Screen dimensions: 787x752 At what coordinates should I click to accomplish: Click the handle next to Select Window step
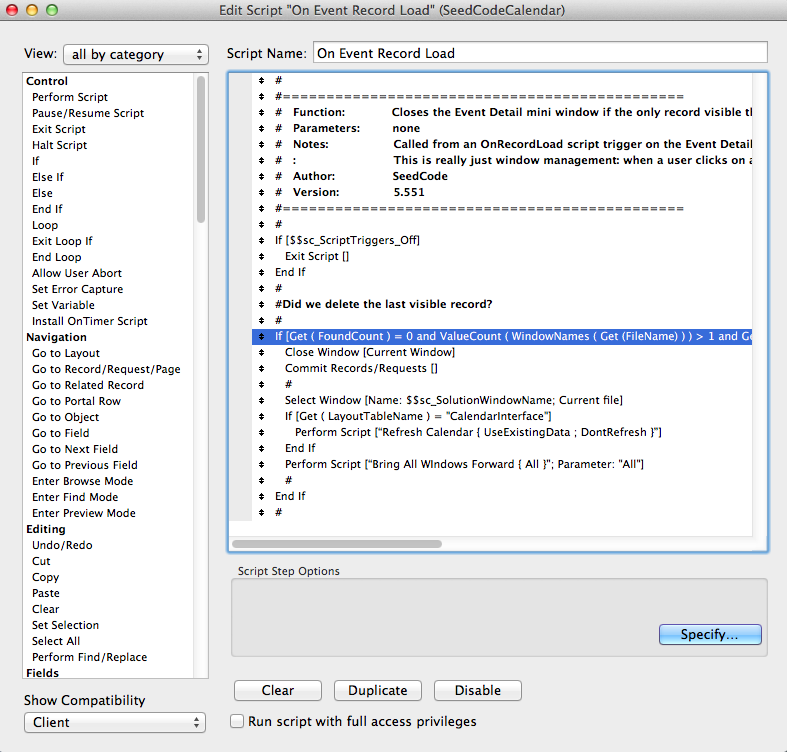pos(262,400)
